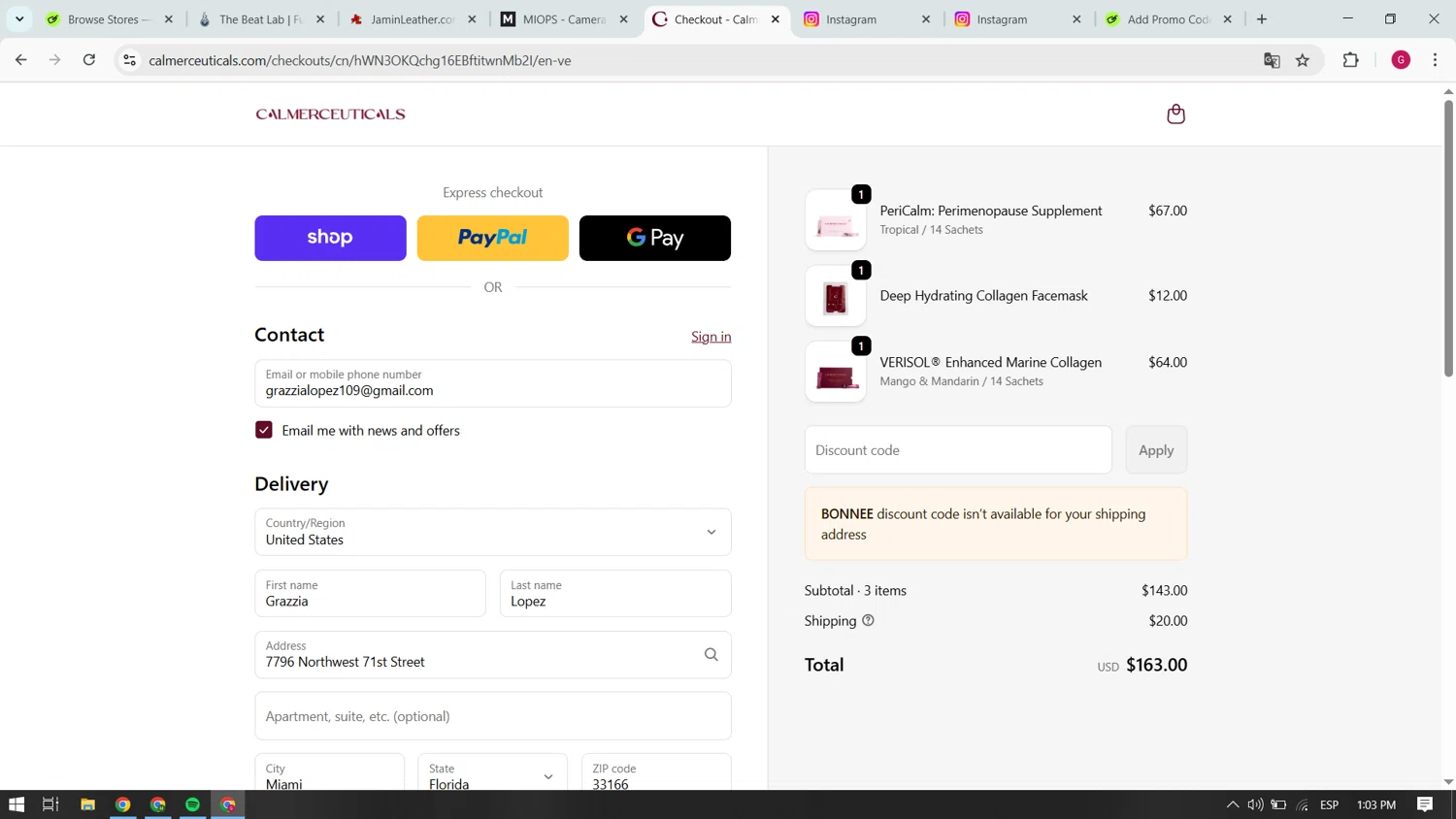Close the Browse Stores tab
1456x819 pixels.
[169, 19]
